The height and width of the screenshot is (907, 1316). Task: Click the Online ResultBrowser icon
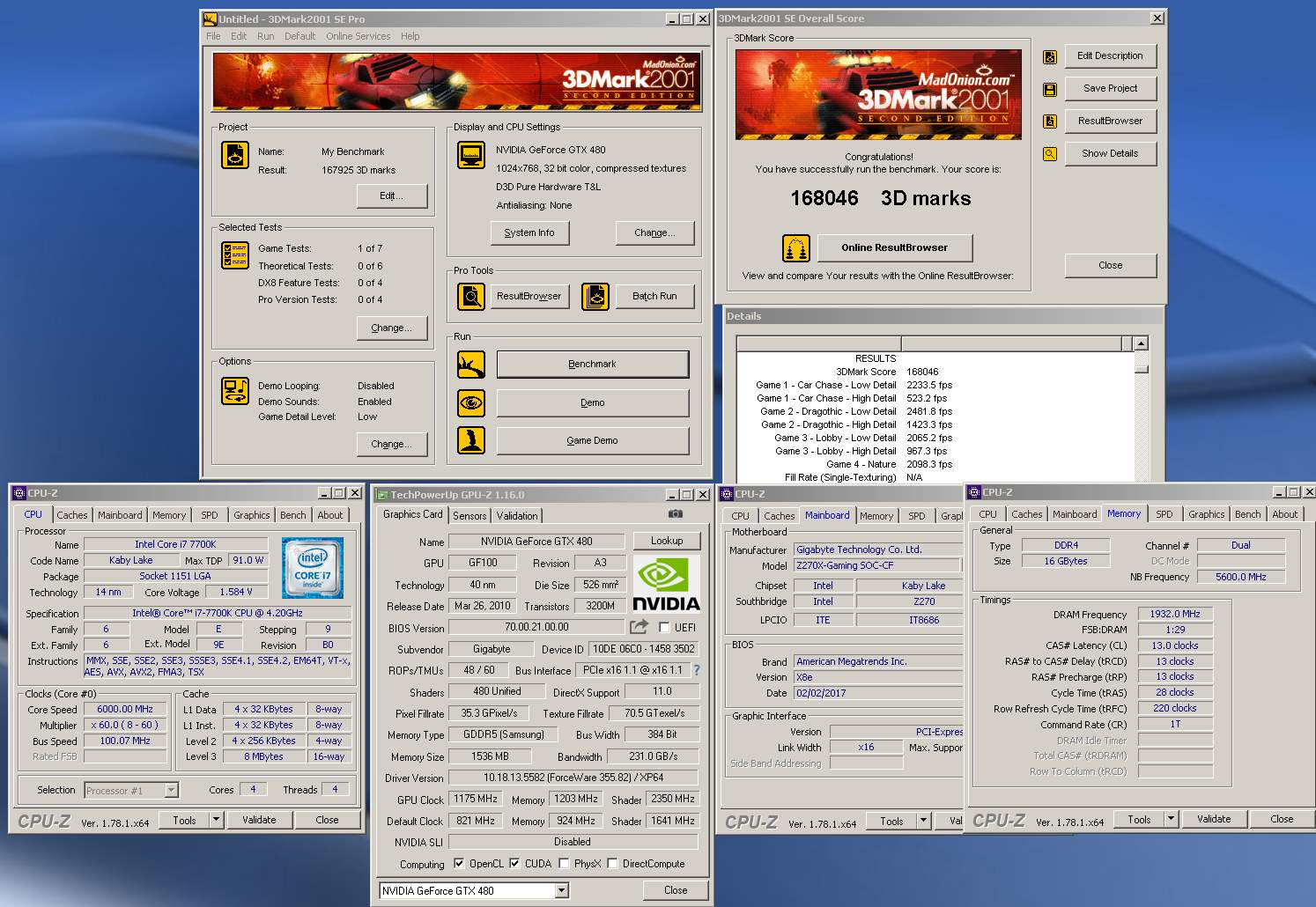796,248
